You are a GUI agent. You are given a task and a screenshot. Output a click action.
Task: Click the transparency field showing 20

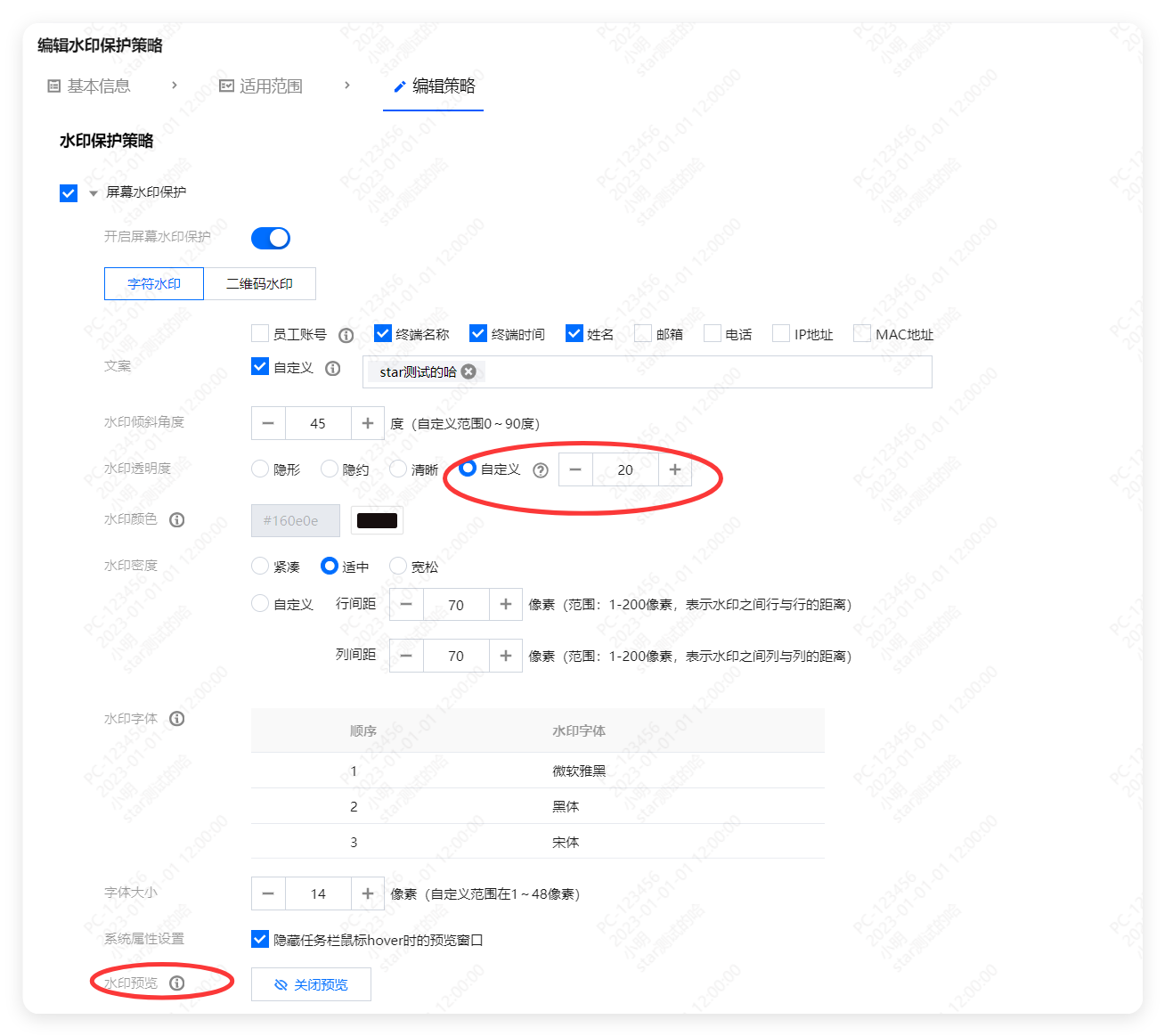[x=625, y=469]
